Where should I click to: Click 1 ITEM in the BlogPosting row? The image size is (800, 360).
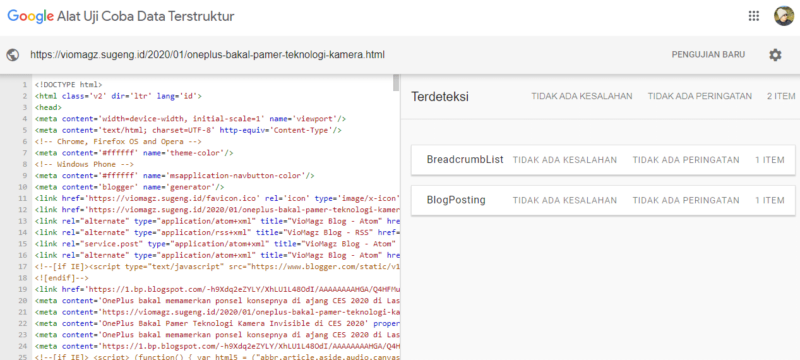(x=770, y=200)
